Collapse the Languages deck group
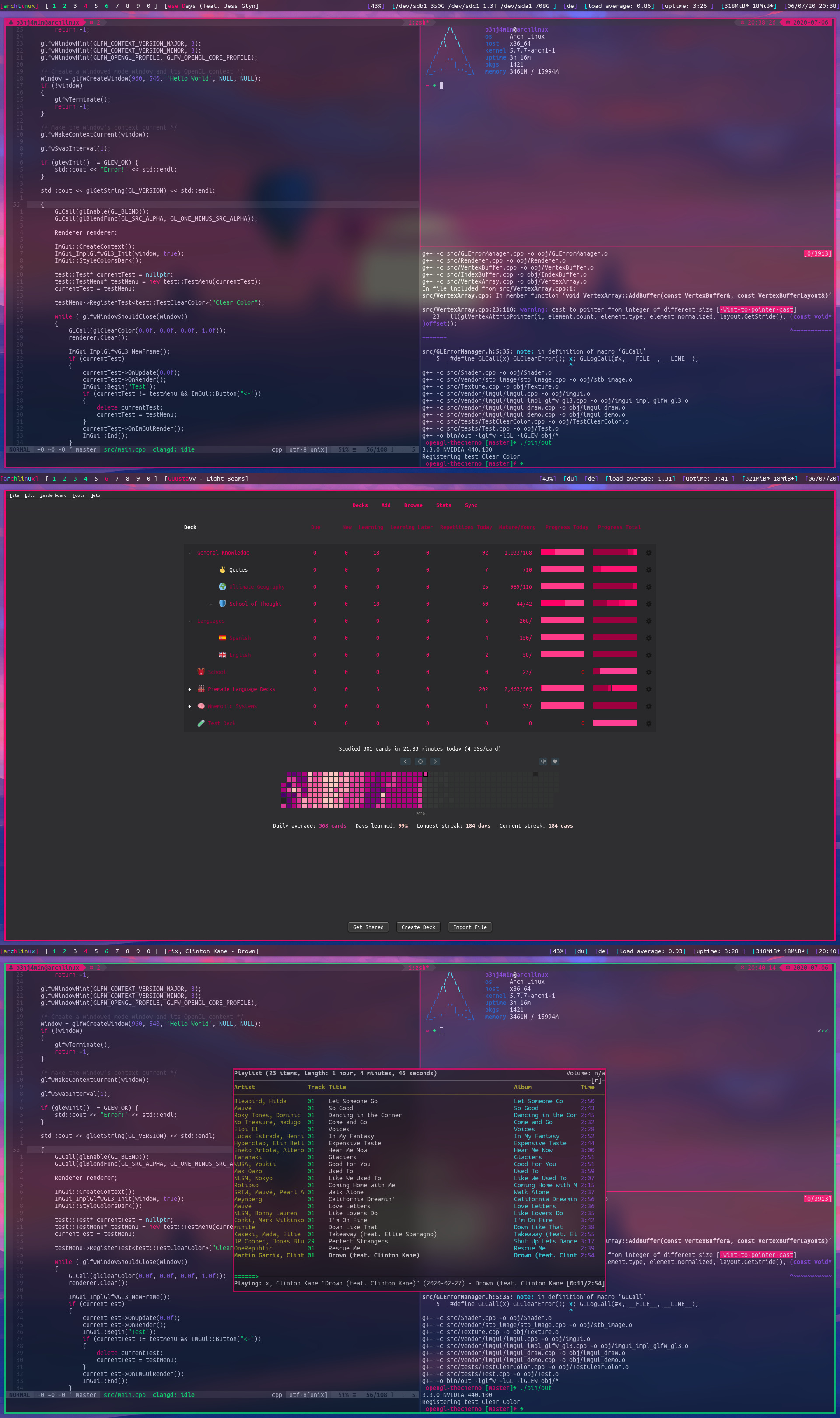 tap(189, 621)
